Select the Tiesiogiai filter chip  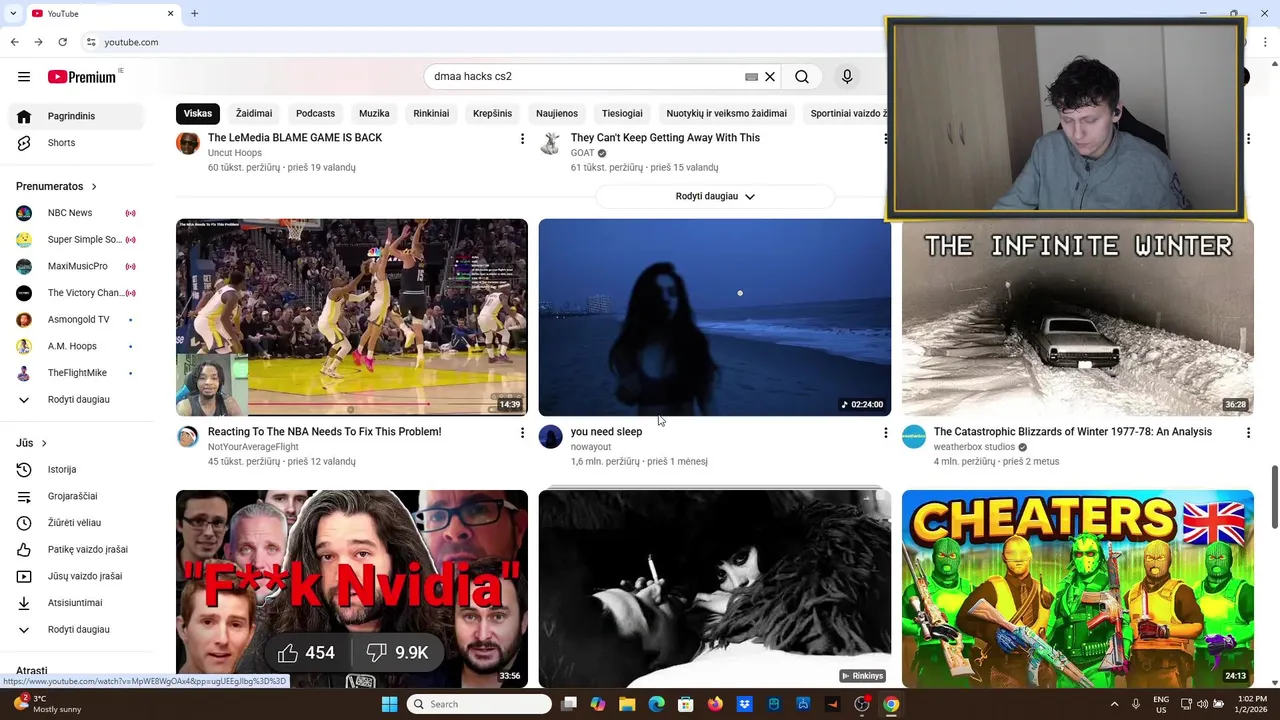pyautogui.click(x=622, y=114)
